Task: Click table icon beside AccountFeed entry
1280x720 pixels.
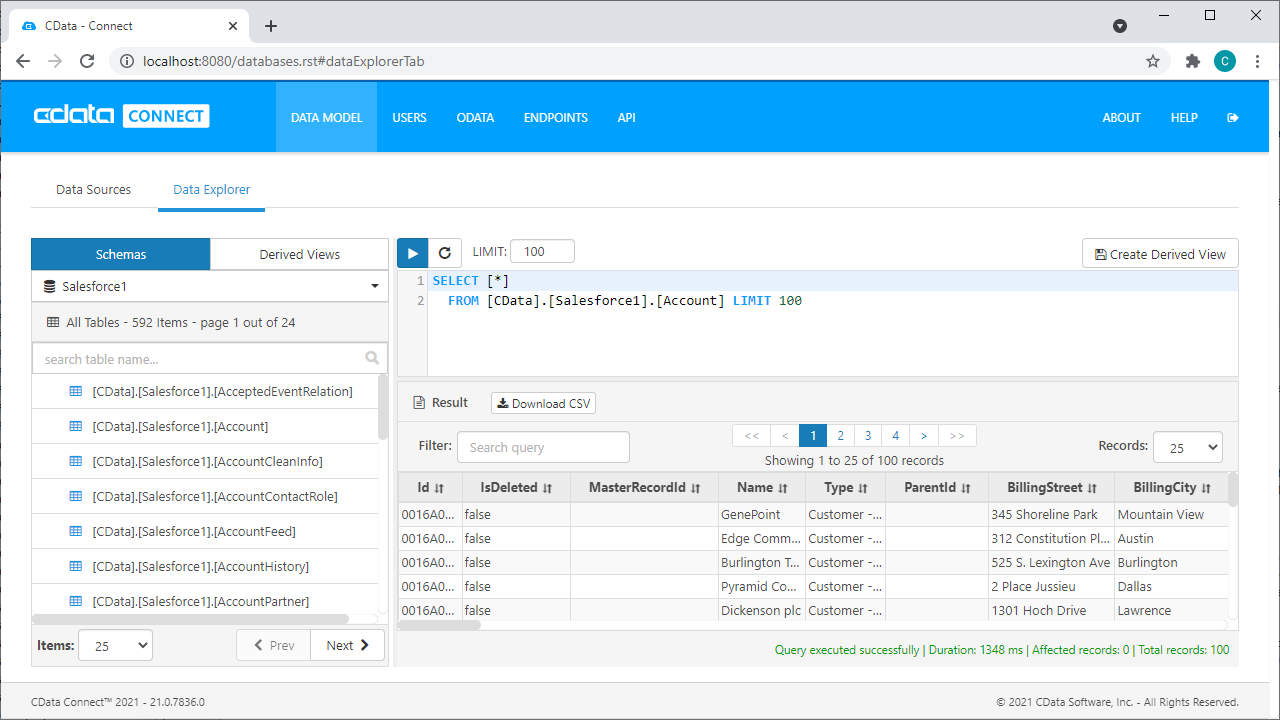Action: (x=75, y=531)
